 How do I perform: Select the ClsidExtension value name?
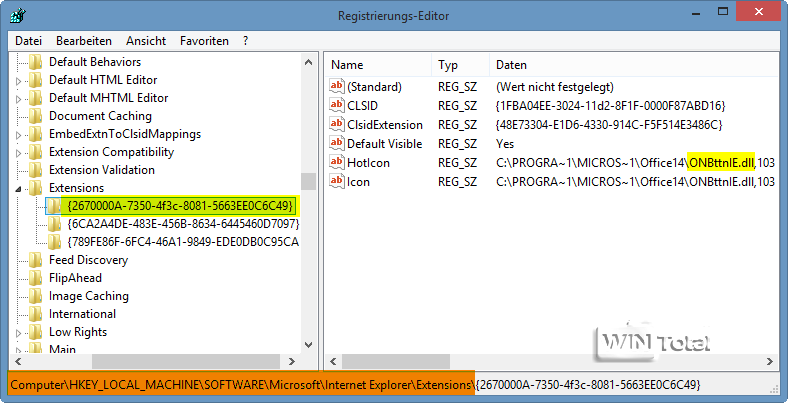point(385,125)
